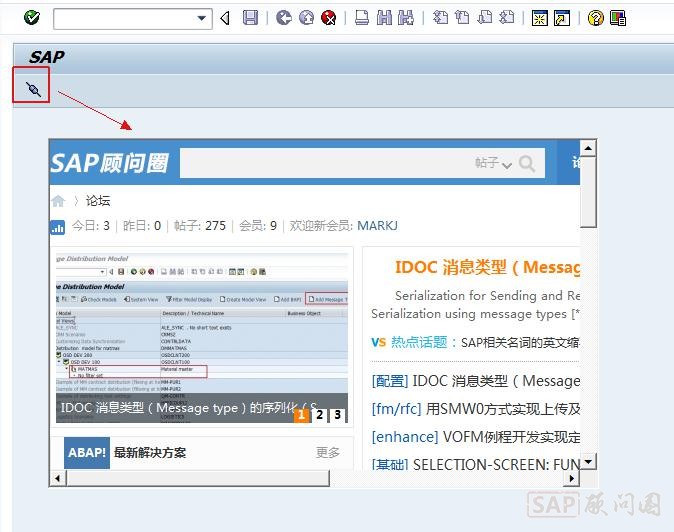The image size is (674, 532).
Task: Click the horizontal scrollbar thumb
Action: tap(198, 478)
